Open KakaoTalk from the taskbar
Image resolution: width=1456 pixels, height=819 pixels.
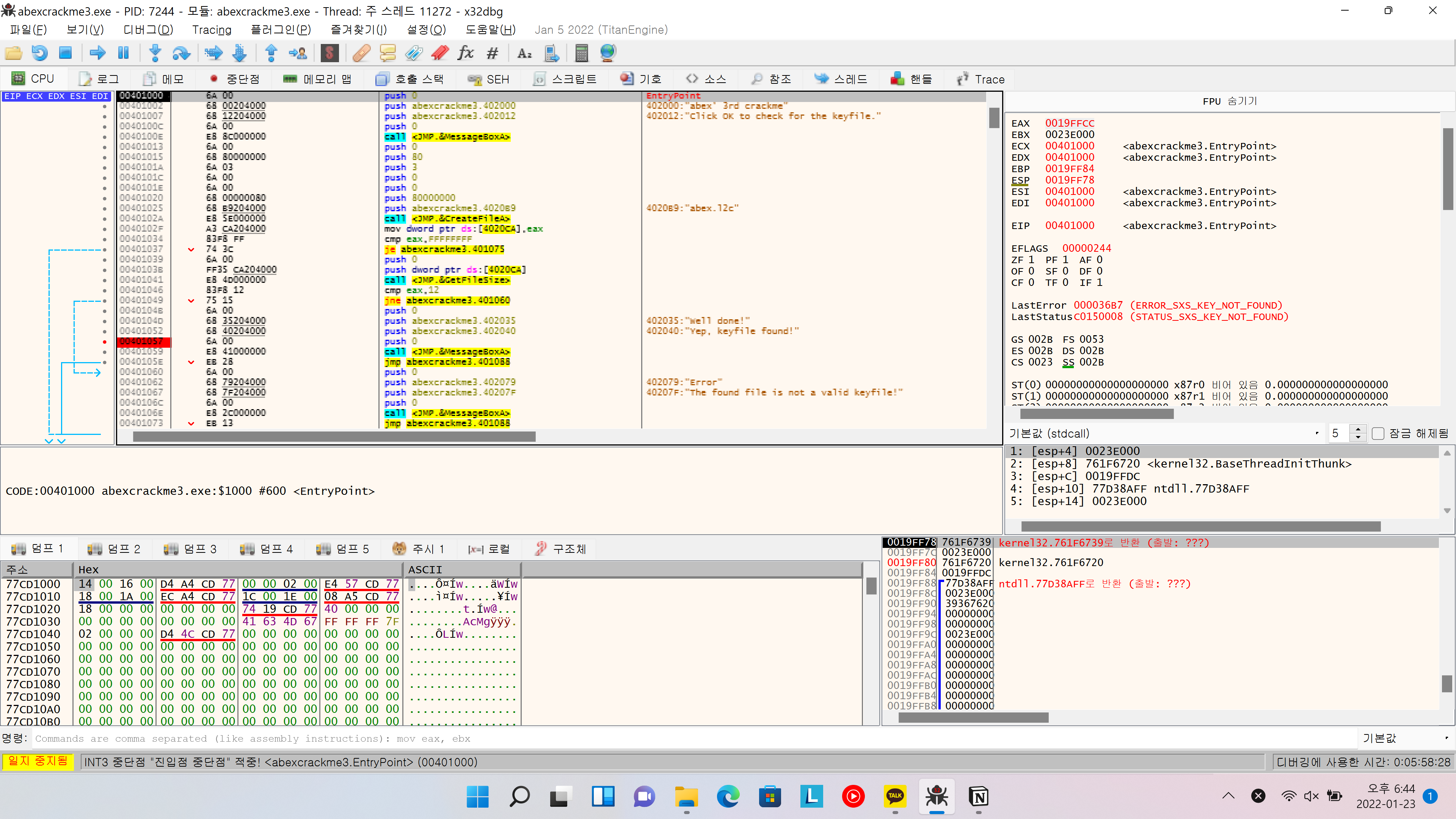click(x=895, y=796)
